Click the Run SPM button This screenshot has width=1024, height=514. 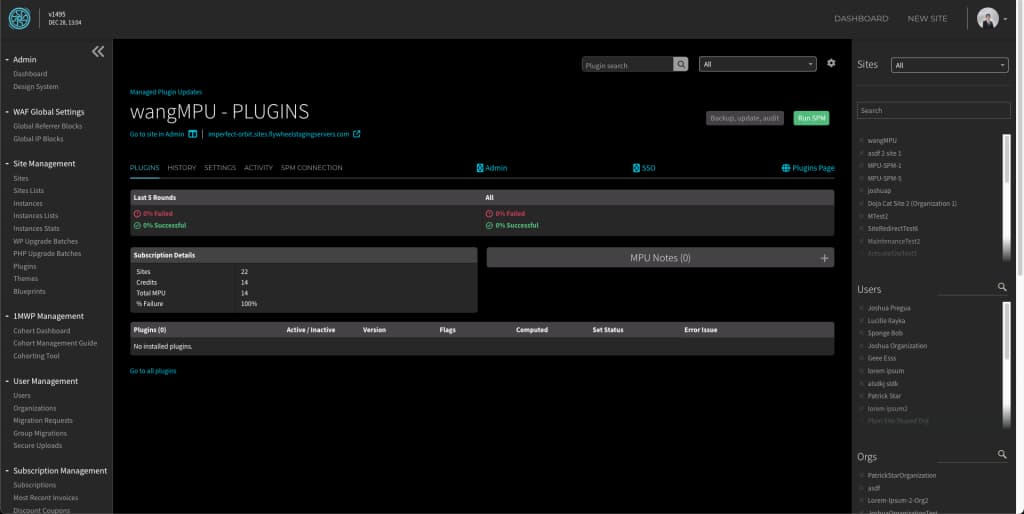(811, 118)
